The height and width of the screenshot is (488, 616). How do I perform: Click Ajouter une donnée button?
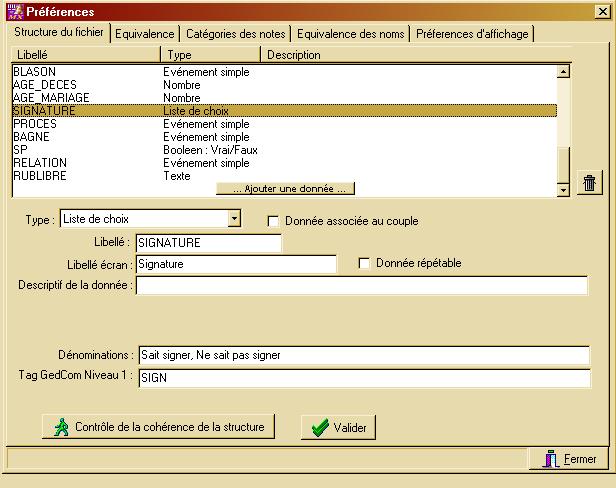[x=286, y=189]
